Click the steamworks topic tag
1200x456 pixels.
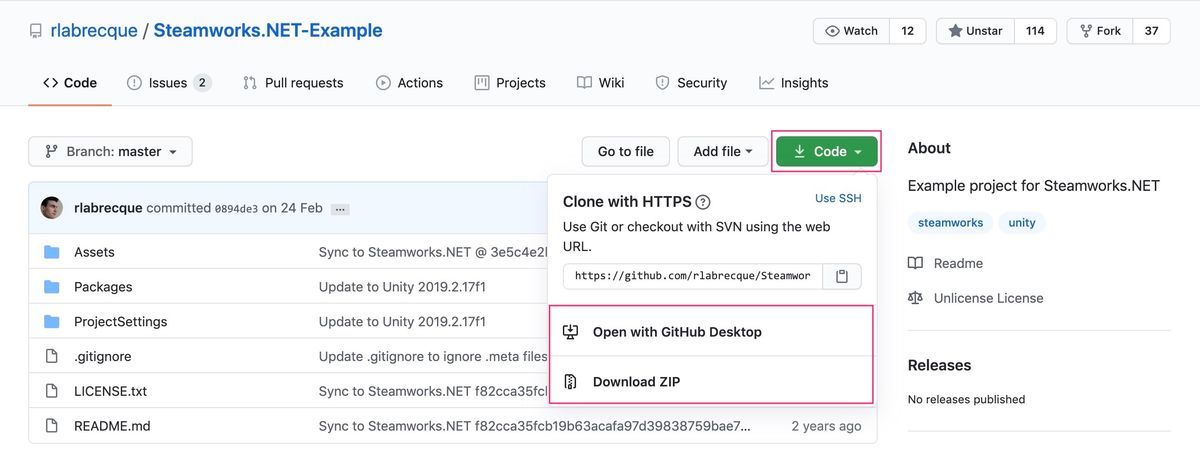(950, 223)
